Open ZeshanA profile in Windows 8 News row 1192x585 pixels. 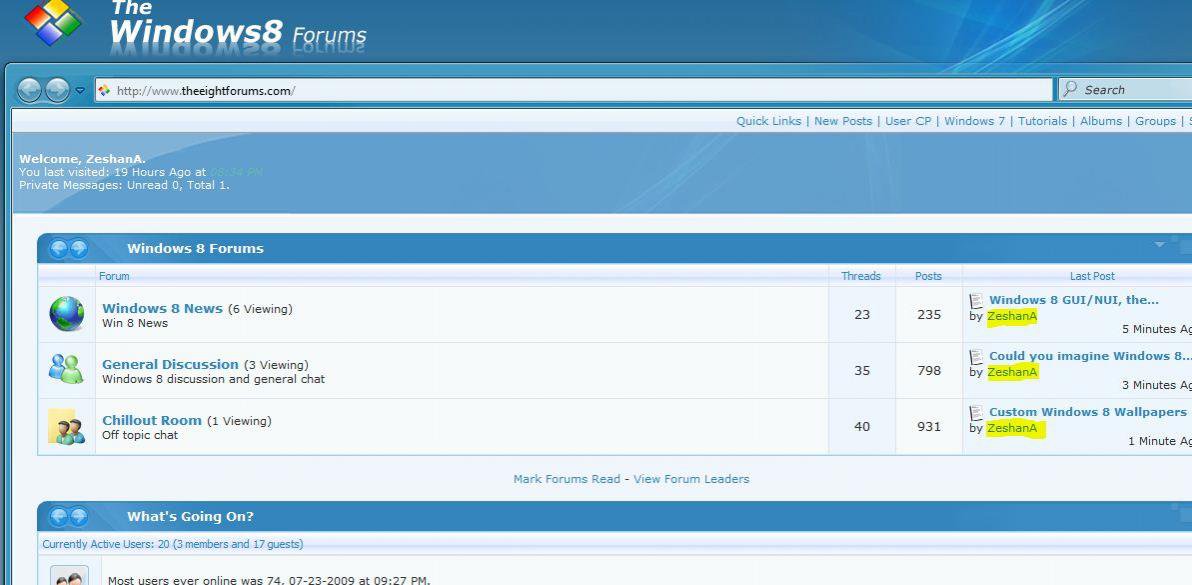point(1012,317)
